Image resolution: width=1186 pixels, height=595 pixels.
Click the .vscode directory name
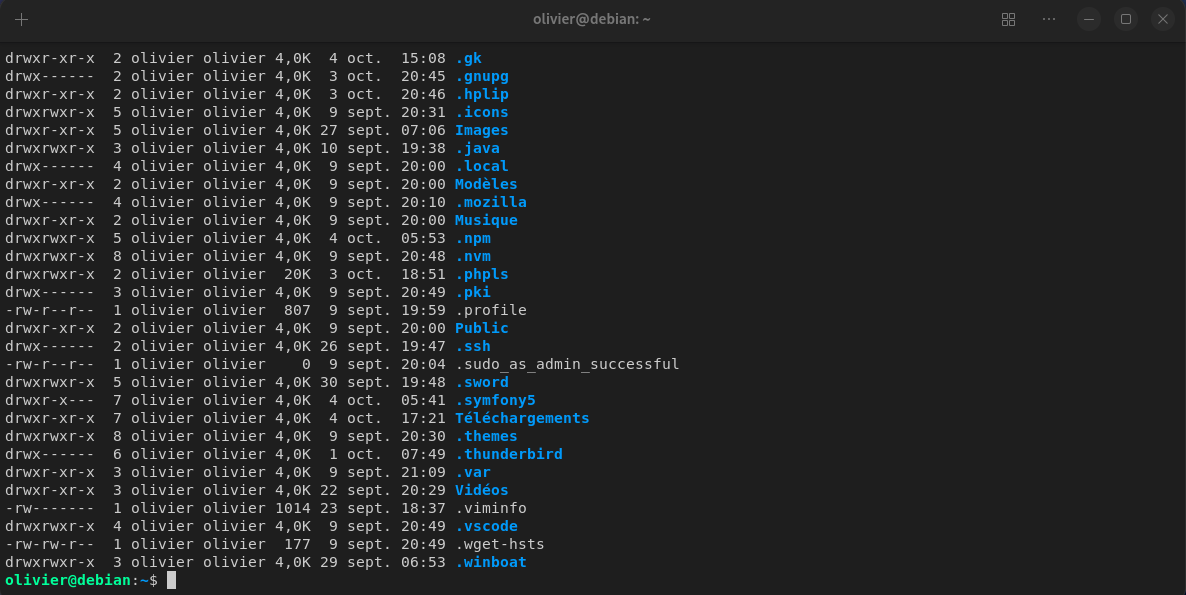point(486,526)
